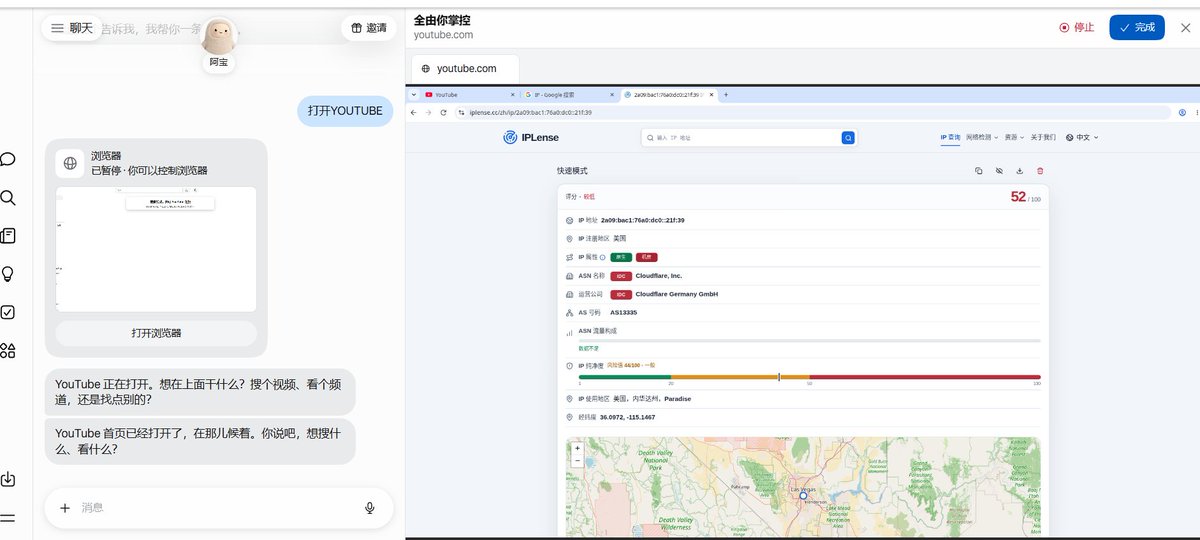This screenshot has width=1200, height=540.
Task: Click the browser profile icon
Action: click(x=1183, y=112)
